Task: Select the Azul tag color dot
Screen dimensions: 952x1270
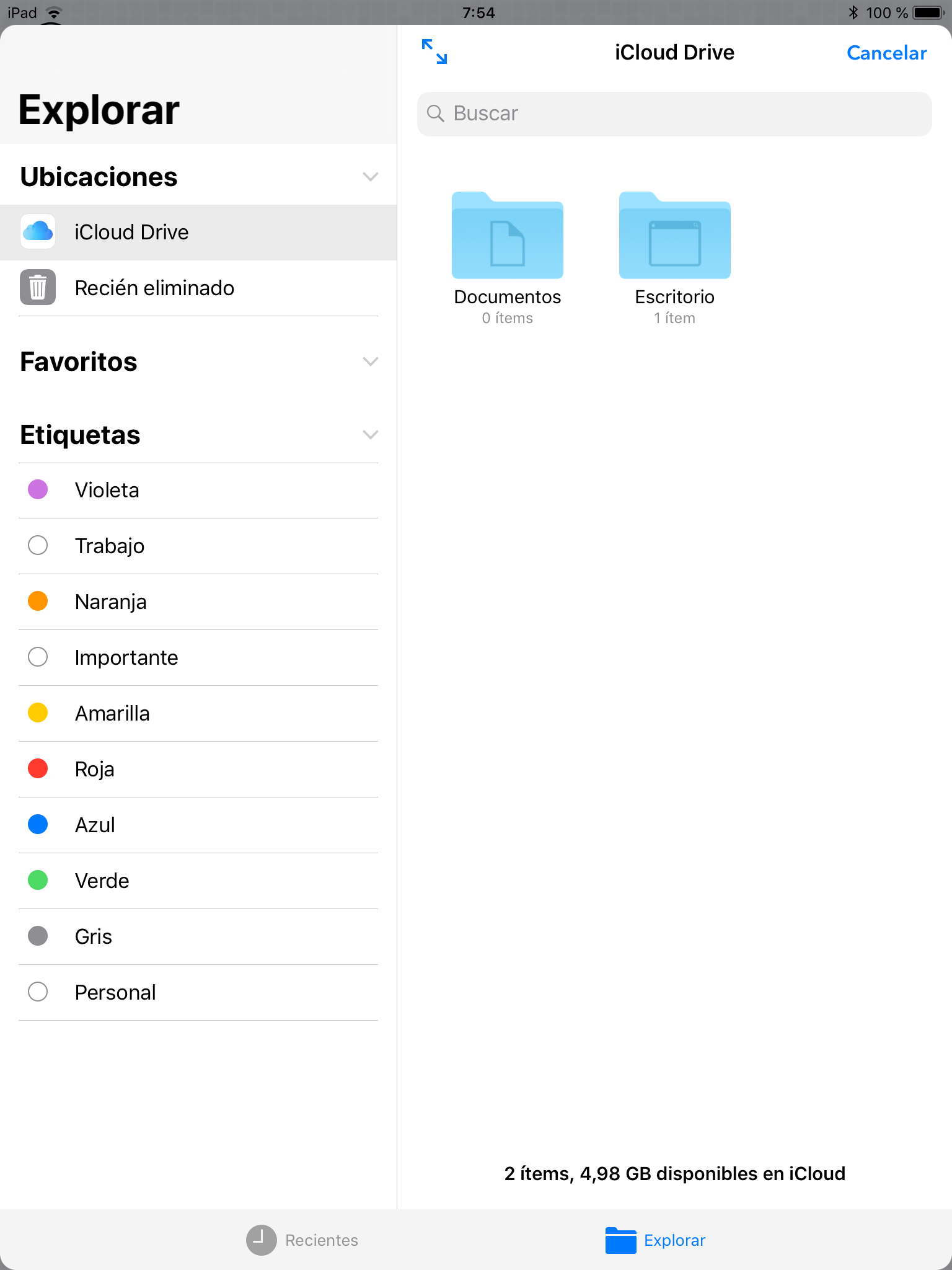Action: (38, 825)
